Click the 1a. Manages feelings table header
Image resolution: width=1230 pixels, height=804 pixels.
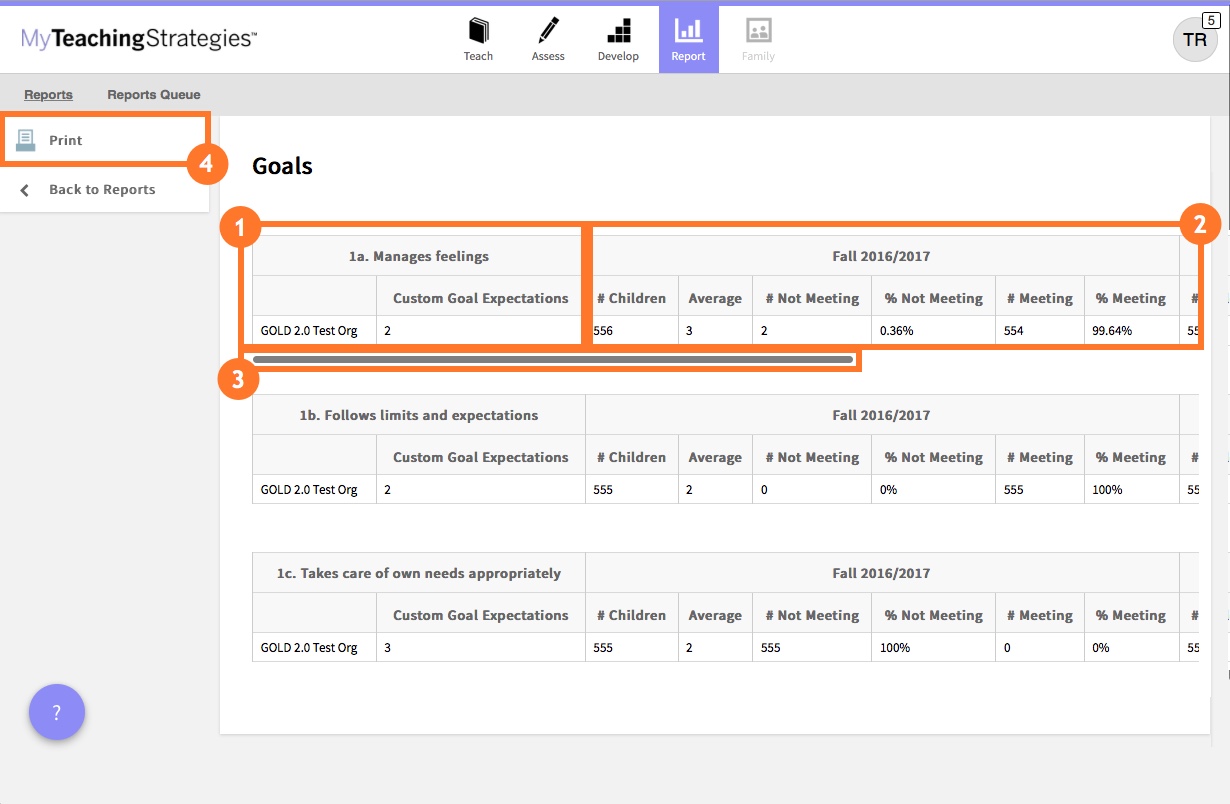point(418,256)
